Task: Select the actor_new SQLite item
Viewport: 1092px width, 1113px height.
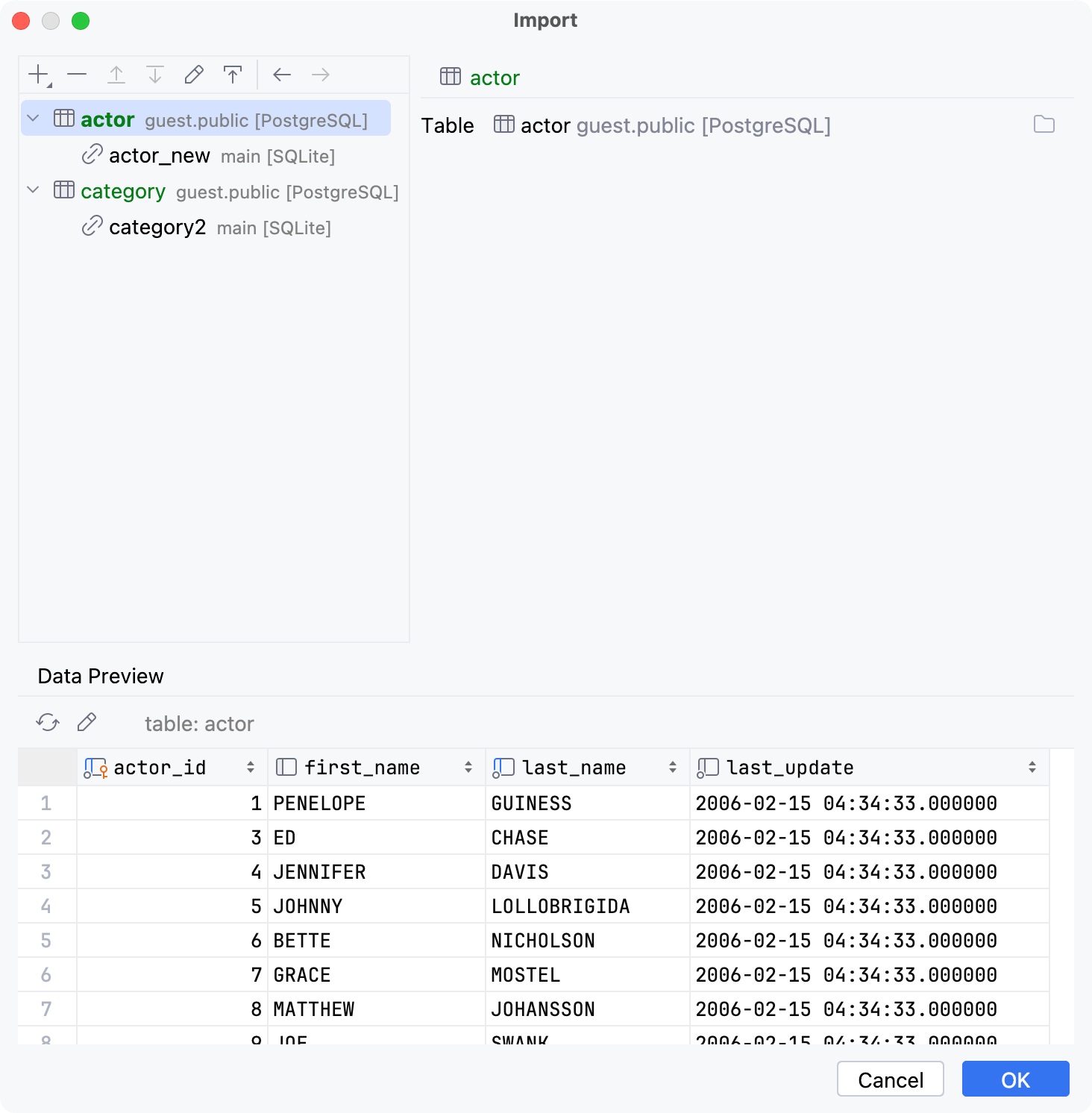Action: click(159, 156)
